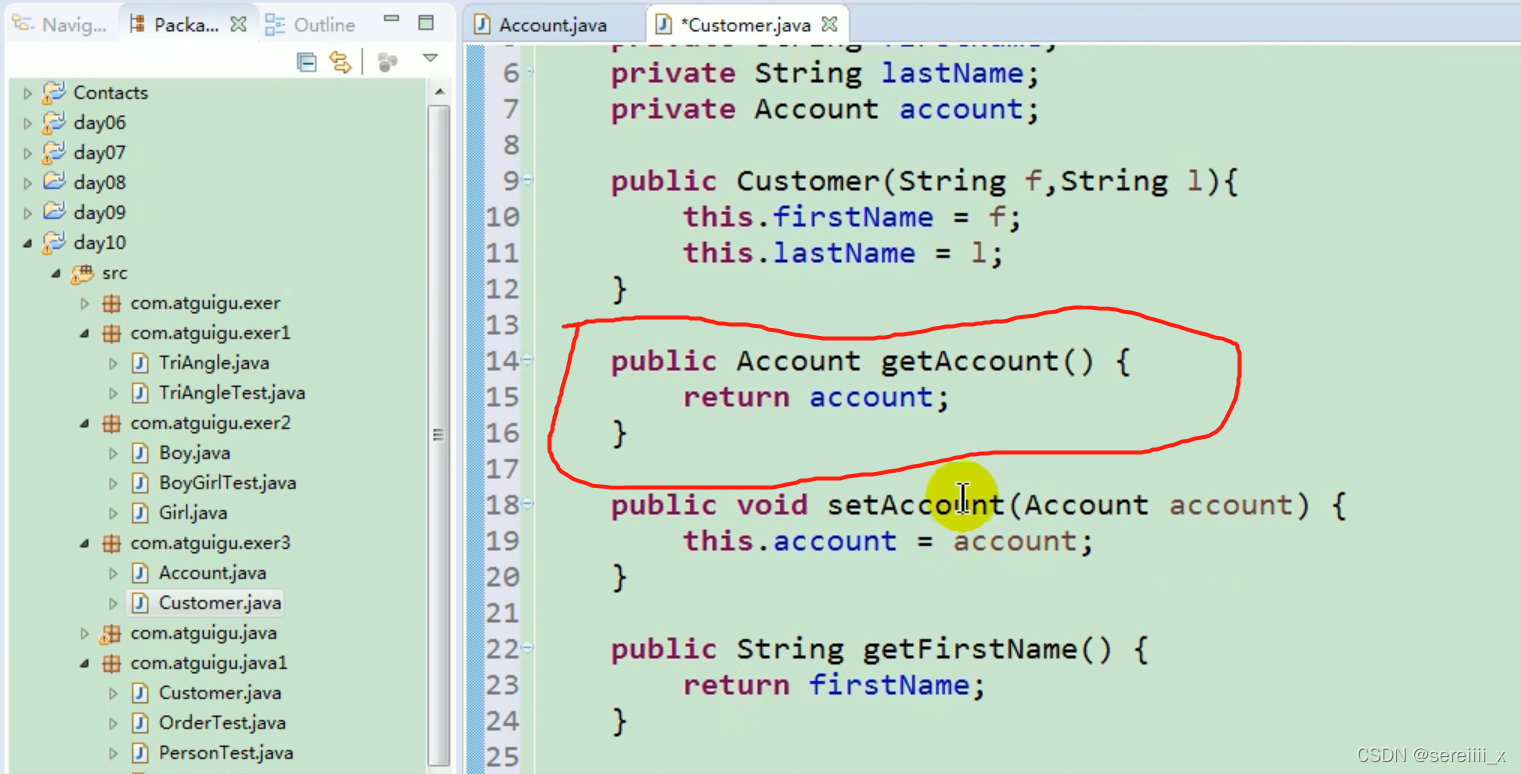The image size is (1521, 774).
Task: Open OrderTest.java file
Action: pyautogui.click(x=222, y=723)
